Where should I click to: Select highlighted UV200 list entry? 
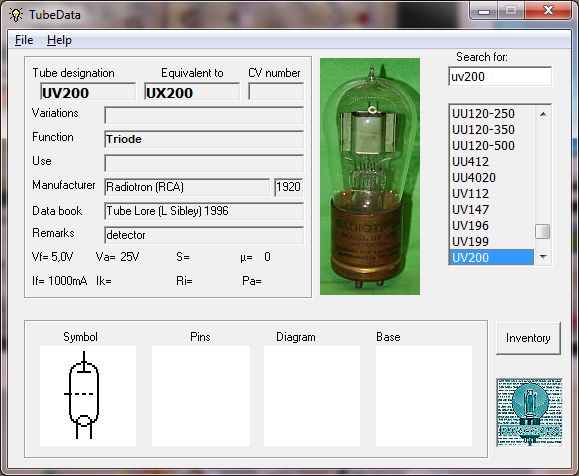tap(491, 257)
